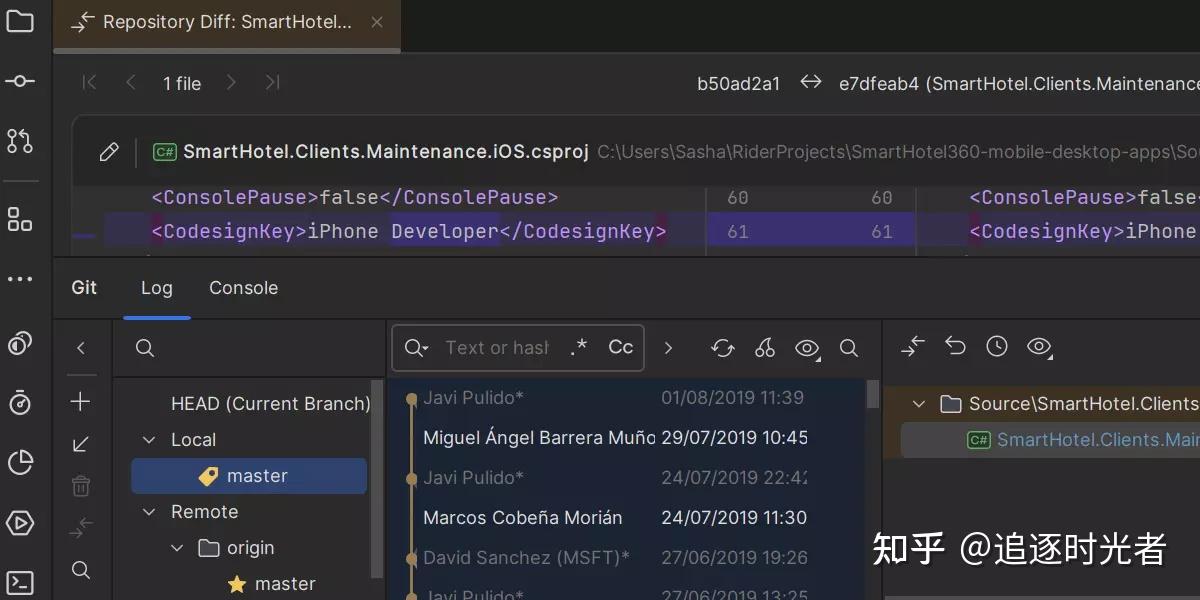Open the Pull Requests sidebar icon
Image resolution: width=1200 pixels, height=600 pixels.
click(20, 141)
